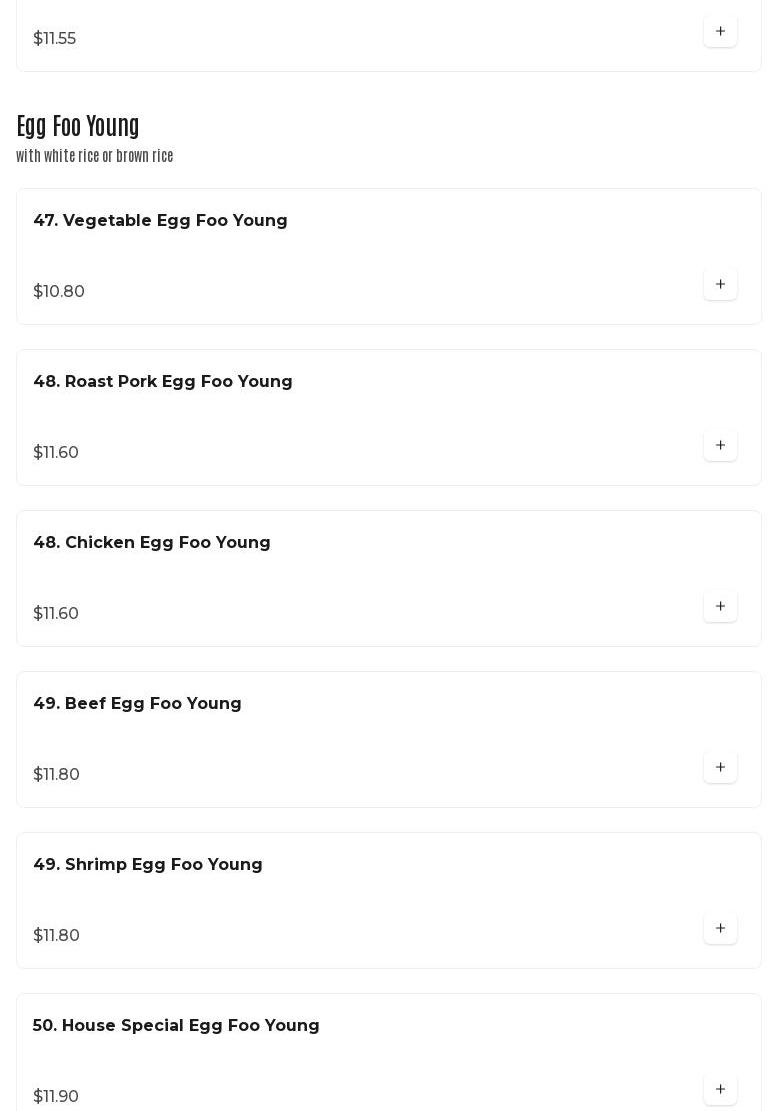Add the $11.55 item to the cart
This screenshot has width=778, height=1111.
720,31
